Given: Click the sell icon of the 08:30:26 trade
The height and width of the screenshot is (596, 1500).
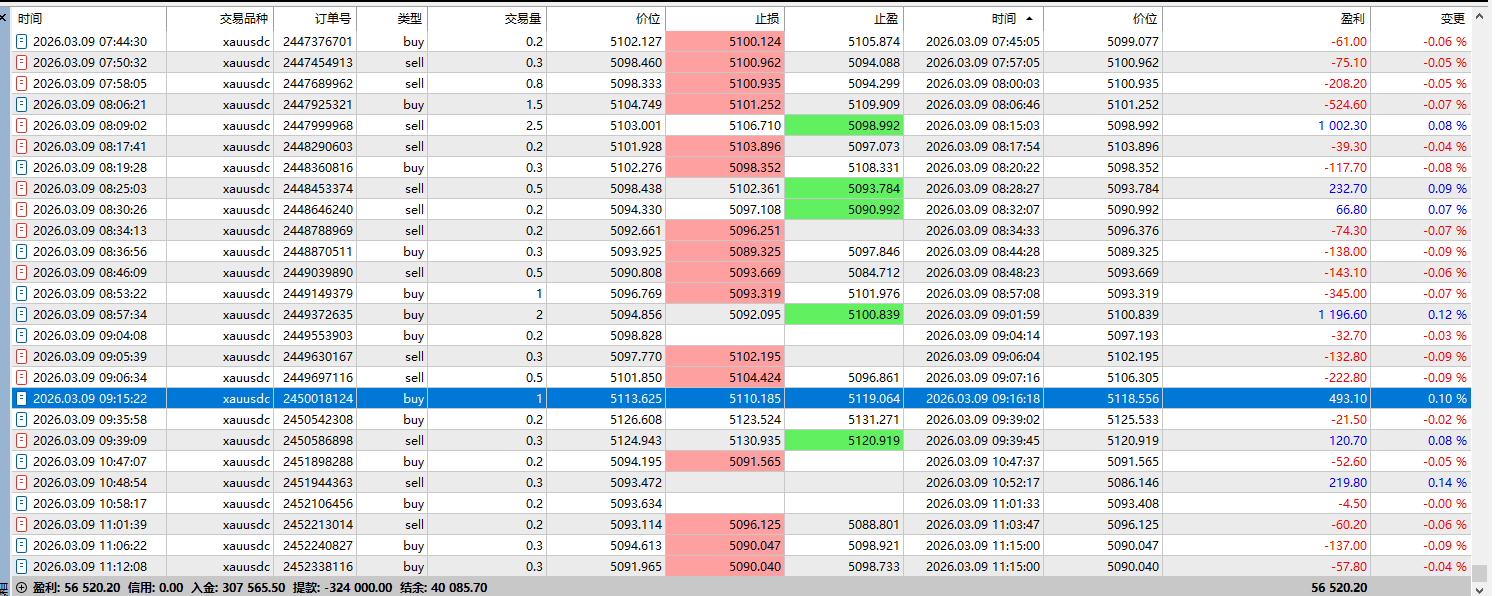Looking at the screenshot, I should click(22, 209).
